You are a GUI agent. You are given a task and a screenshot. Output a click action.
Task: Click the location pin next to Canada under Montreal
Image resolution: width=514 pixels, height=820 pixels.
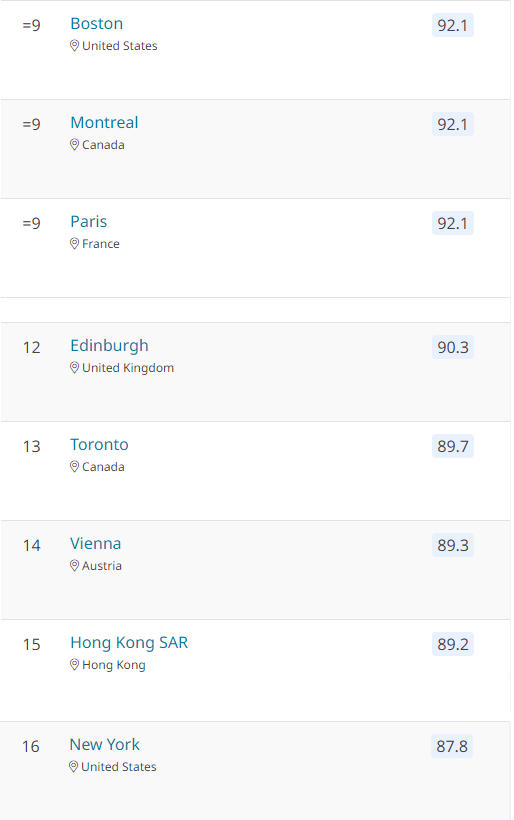74,145
